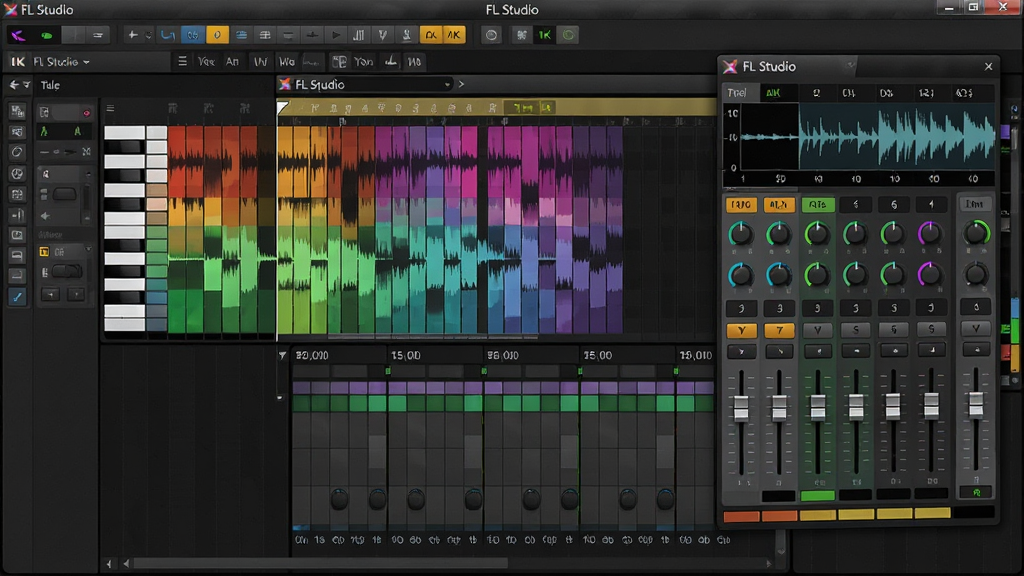Switch to the green AlK tab in mixer
The width and height of the screenshot is (1024, 576).
774,93
